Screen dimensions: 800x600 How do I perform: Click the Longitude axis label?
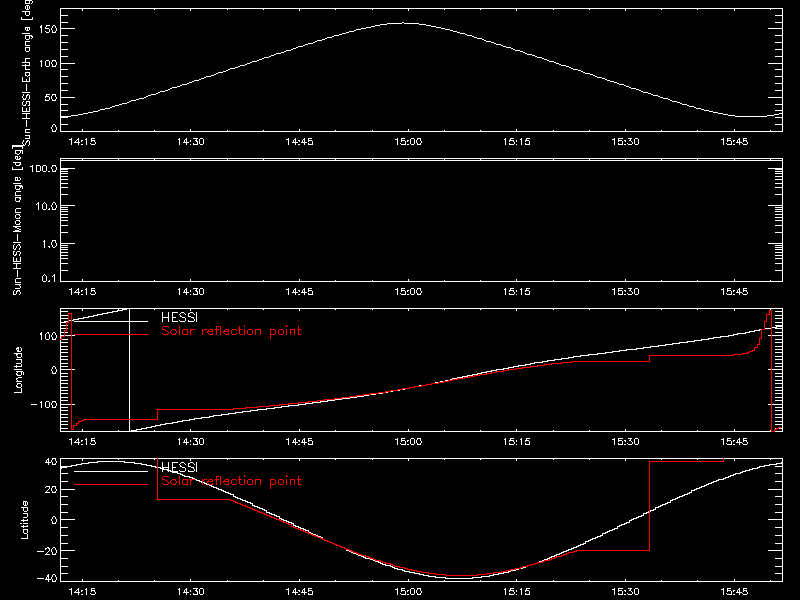coord(18,370)
